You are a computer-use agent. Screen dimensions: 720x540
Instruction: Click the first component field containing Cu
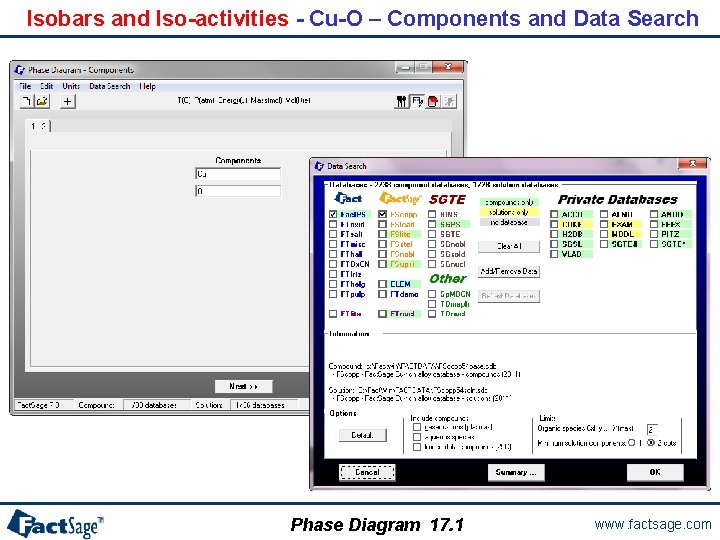click(x=238, y=174)
